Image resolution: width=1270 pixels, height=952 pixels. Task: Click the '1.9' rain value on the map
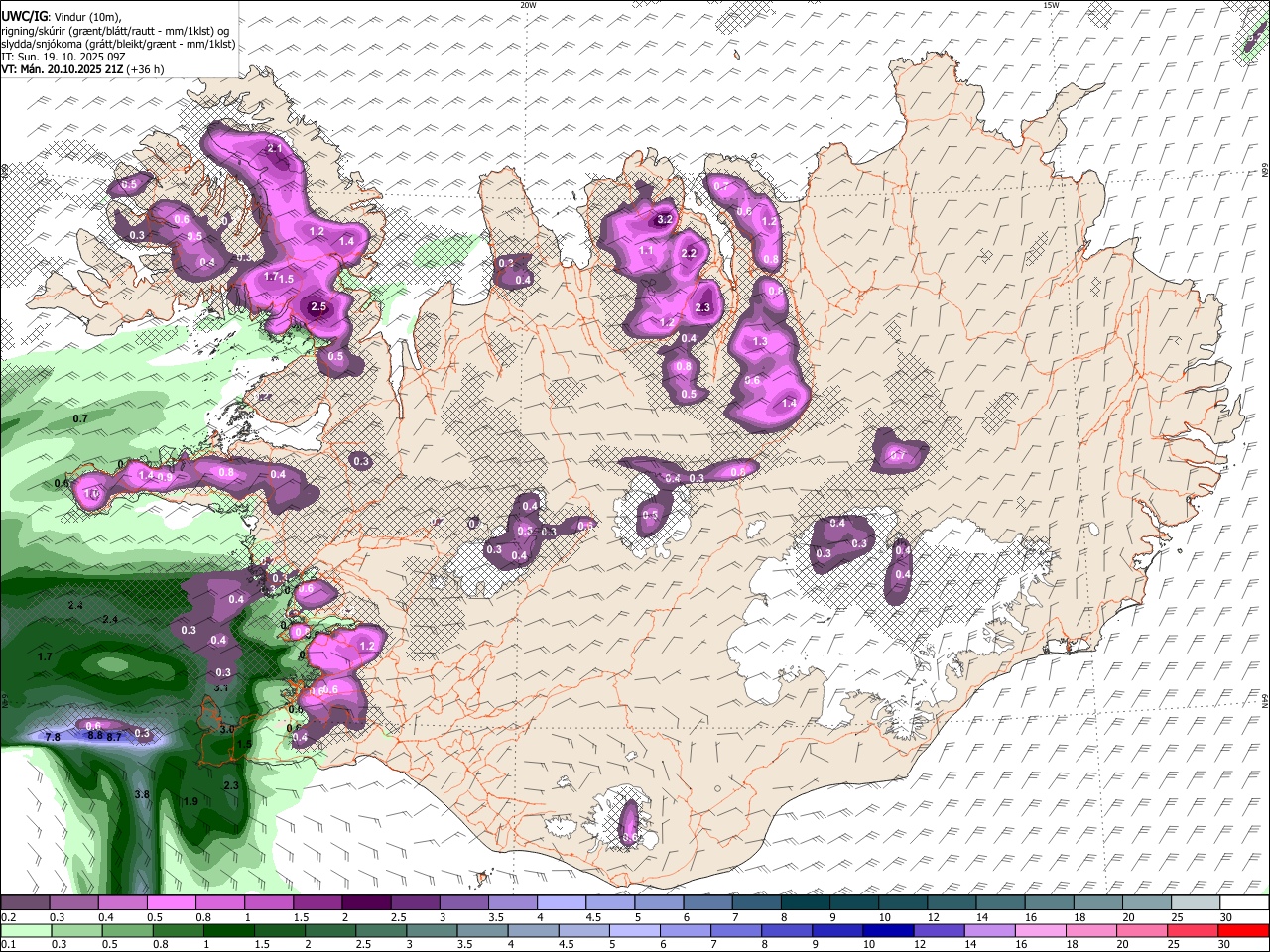[190, 801]
